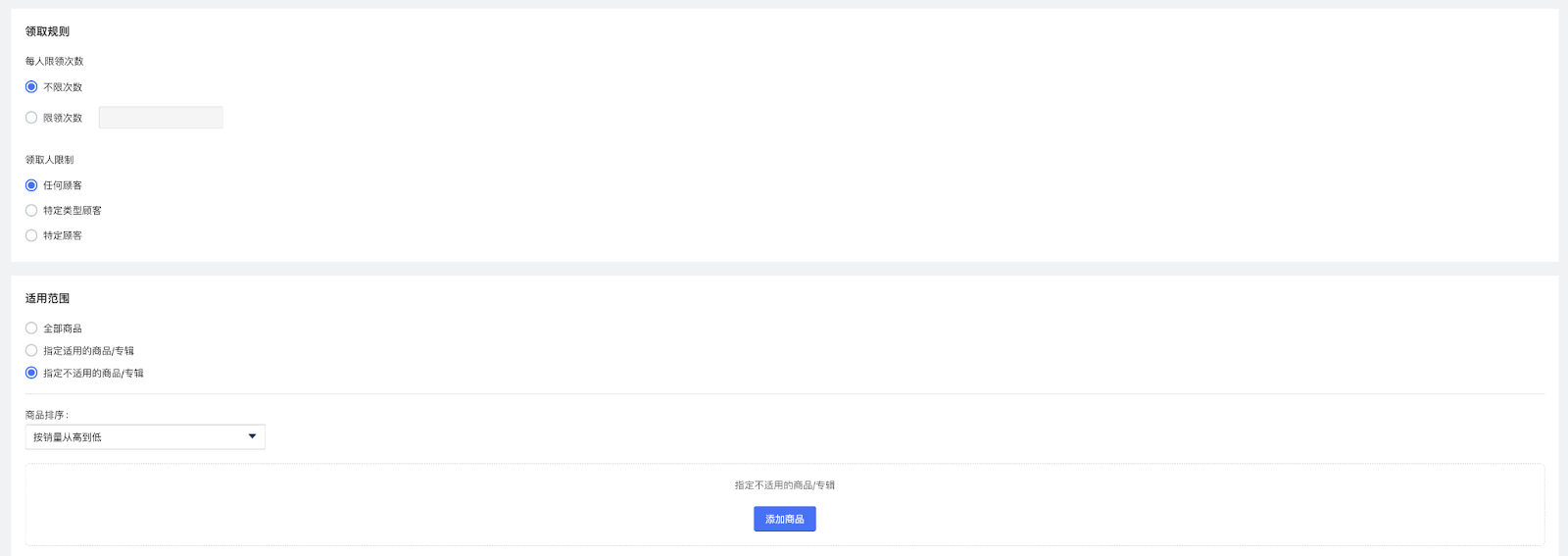Click the blue 添加商品 button

(785, 519)
